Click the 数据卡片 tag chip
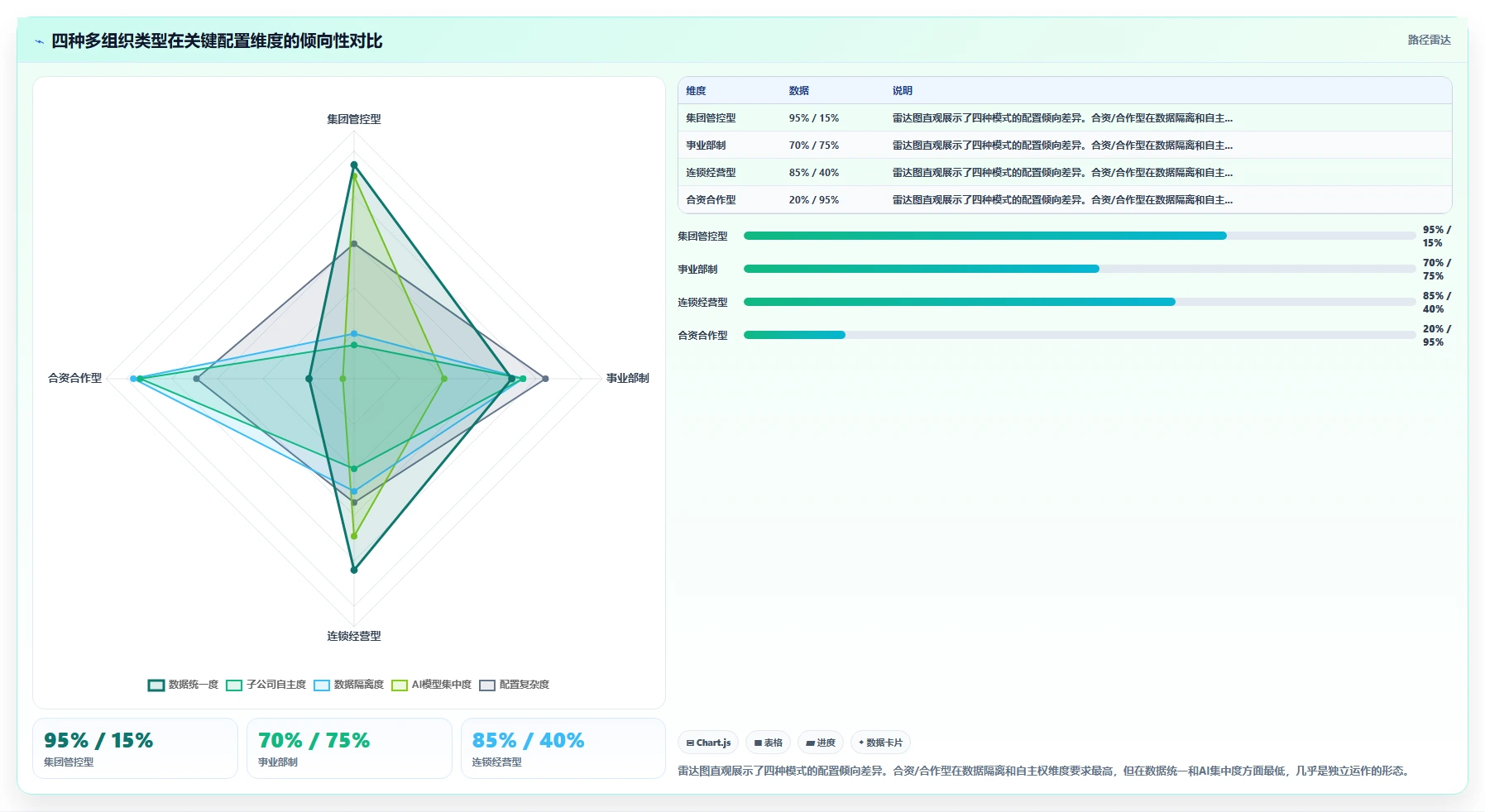The width and height of the screenshot is (1485, 812). point(880,743)
